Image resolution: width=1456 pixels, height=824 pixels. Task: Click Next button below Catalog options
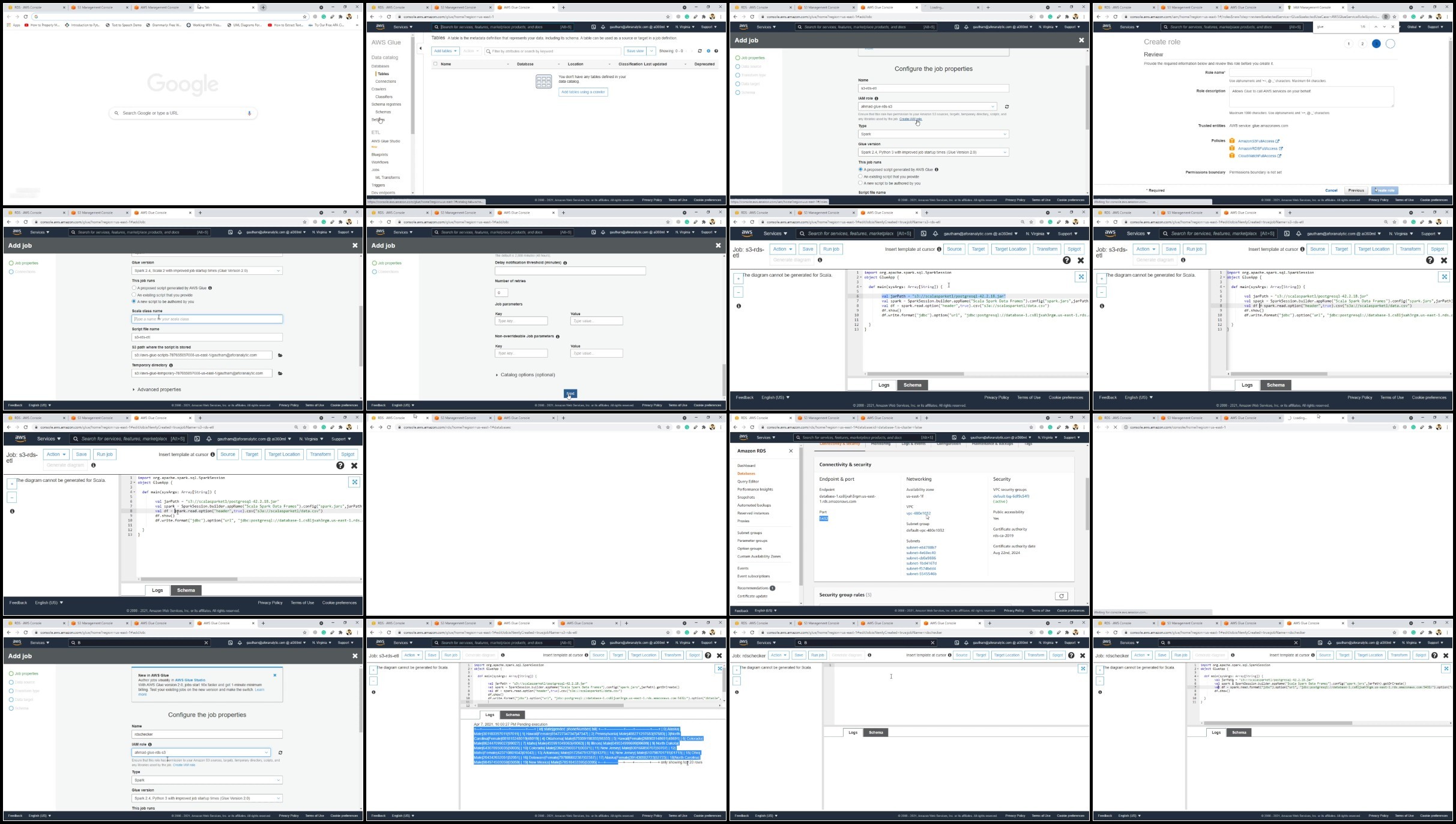click(570, 394)
